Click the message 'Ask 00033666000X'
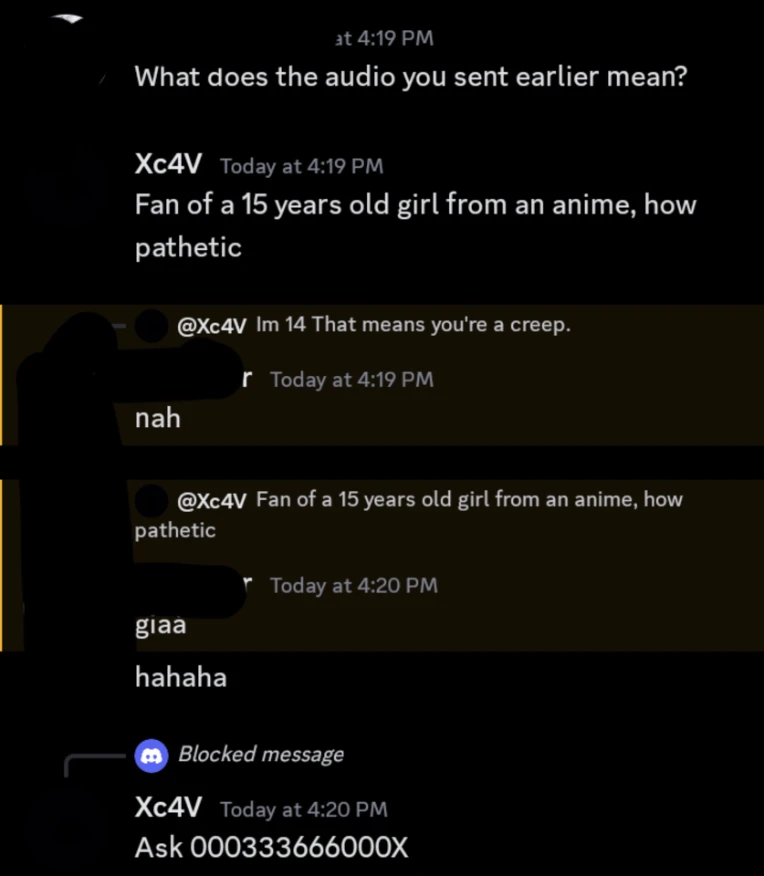Viewport: 764px width, 876px height. coord(271,848)
